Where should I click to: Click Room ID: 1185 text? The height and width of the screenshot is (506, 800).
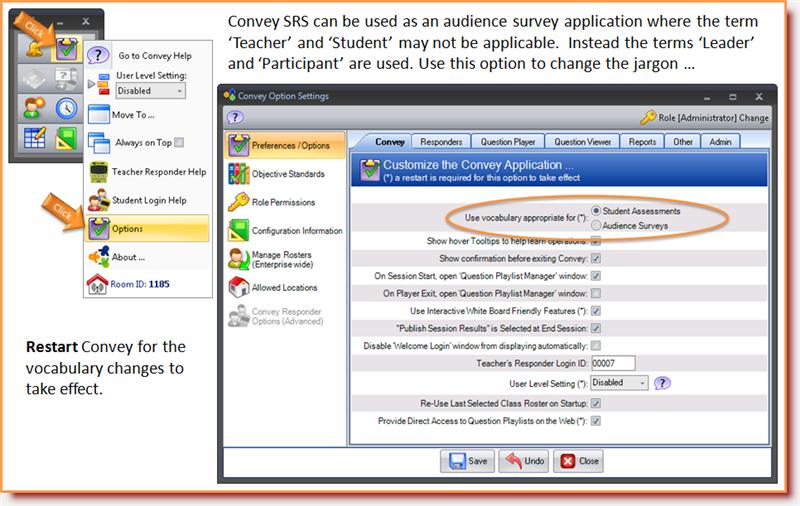[x=140, y=284]
